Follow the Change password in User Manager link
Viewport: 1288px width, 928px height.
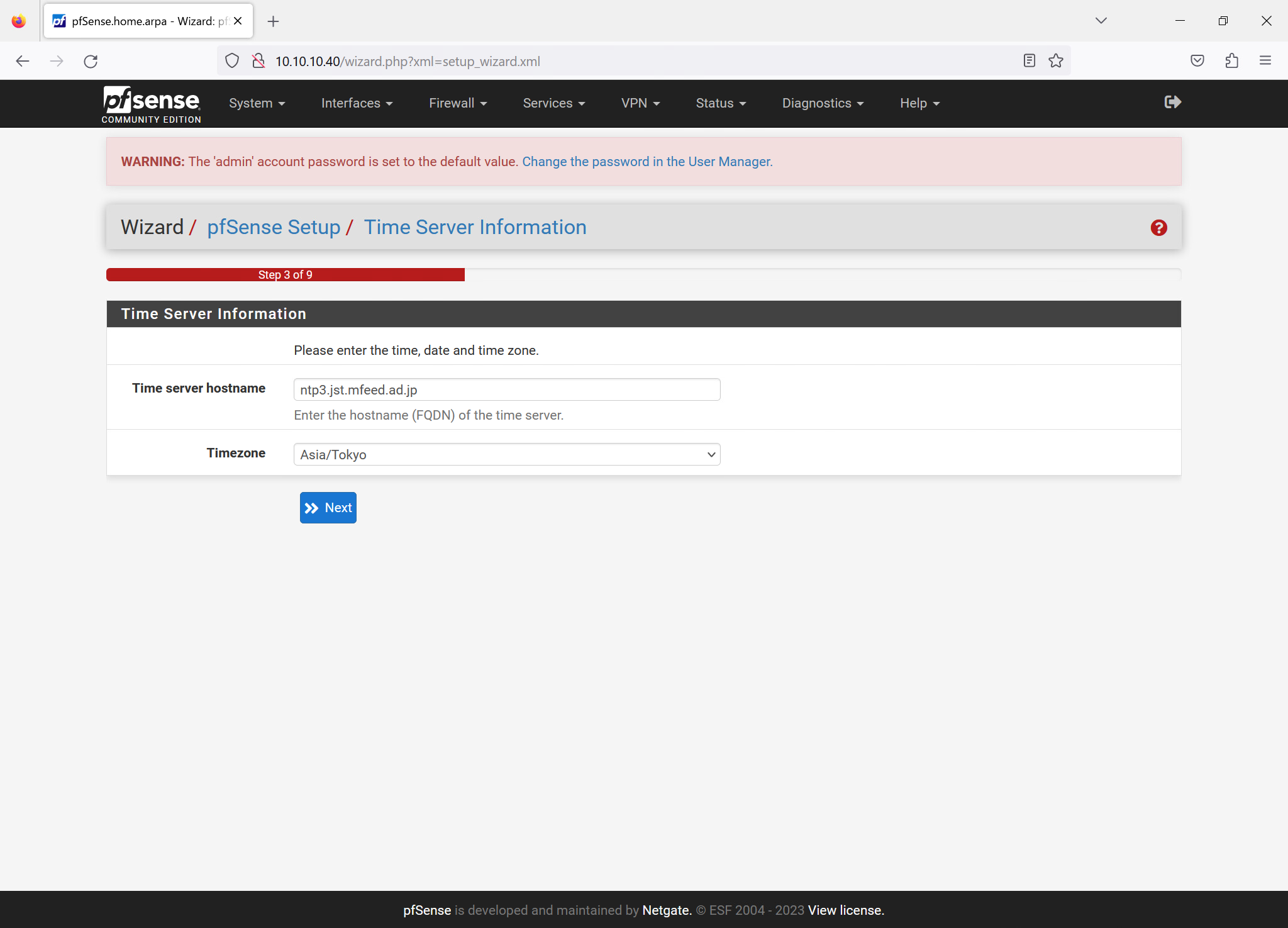[647, 162]
